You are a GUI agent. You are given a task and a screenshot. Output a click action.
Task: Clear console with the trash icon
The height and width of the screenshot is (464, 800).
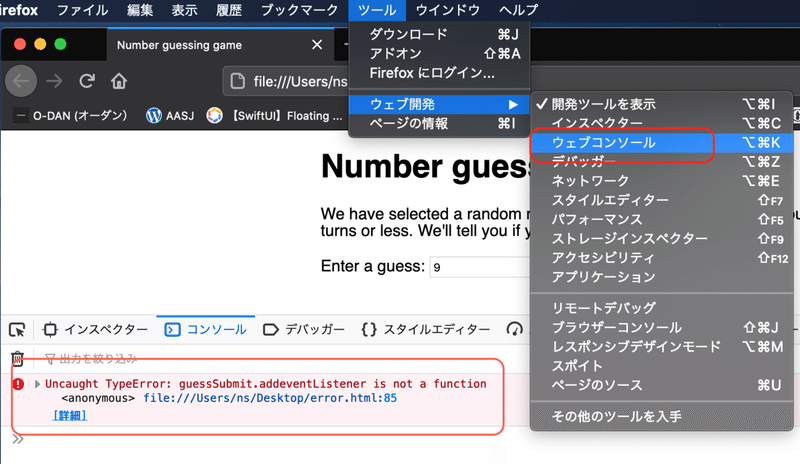tap(17, 358)
